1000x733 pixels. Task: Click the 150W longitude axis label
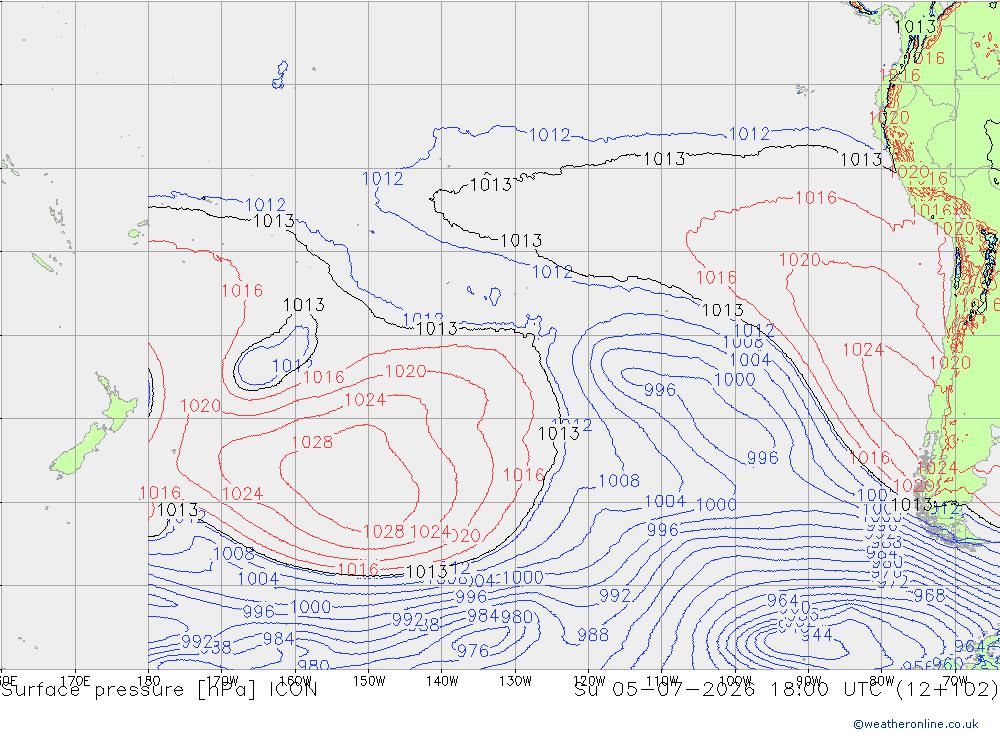tap(369, 680)
